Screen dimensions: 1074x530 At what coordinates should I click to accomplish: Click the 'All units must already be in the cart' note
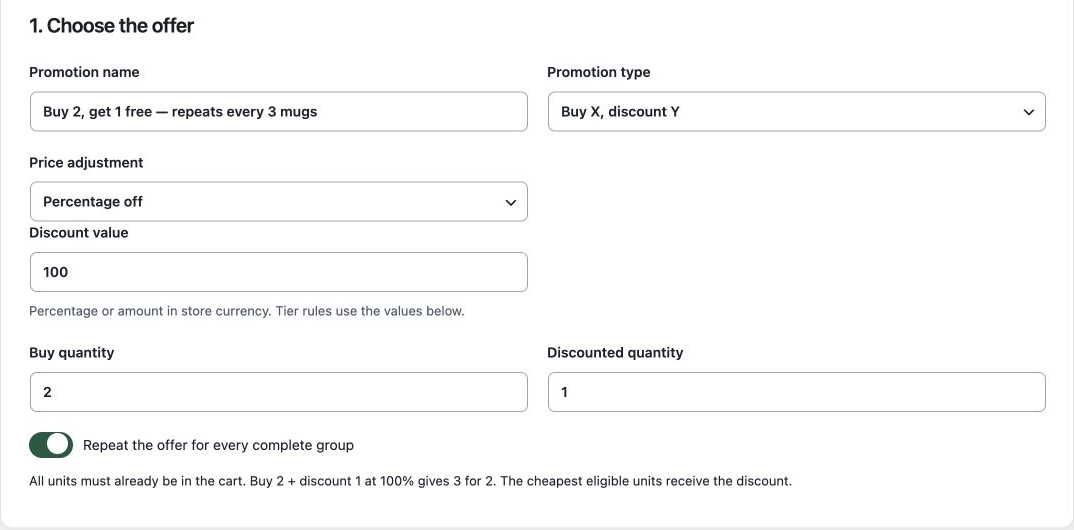[x=410, y=481]
